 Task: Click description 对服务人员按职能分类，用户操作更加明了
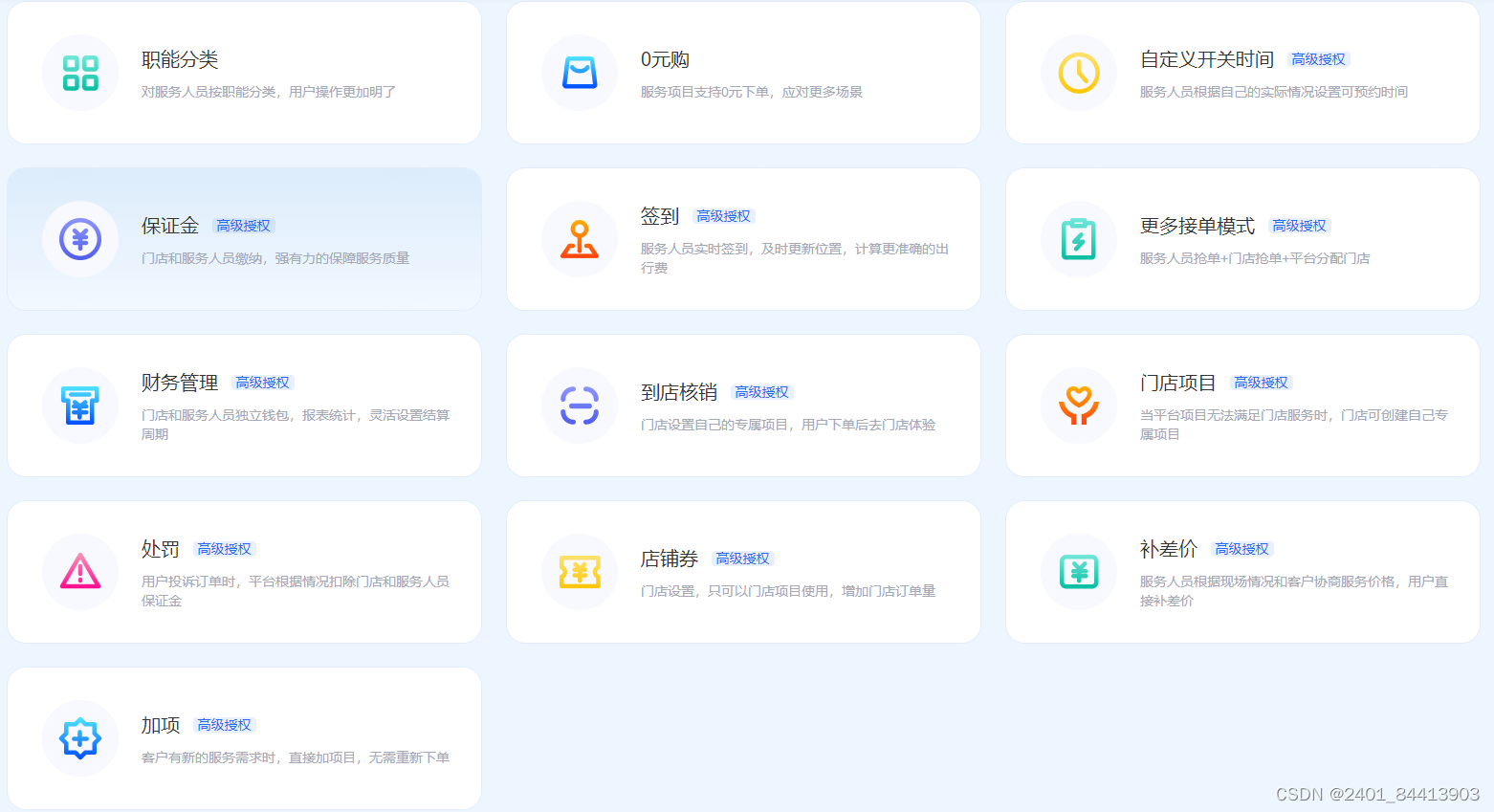click(269, 92)
